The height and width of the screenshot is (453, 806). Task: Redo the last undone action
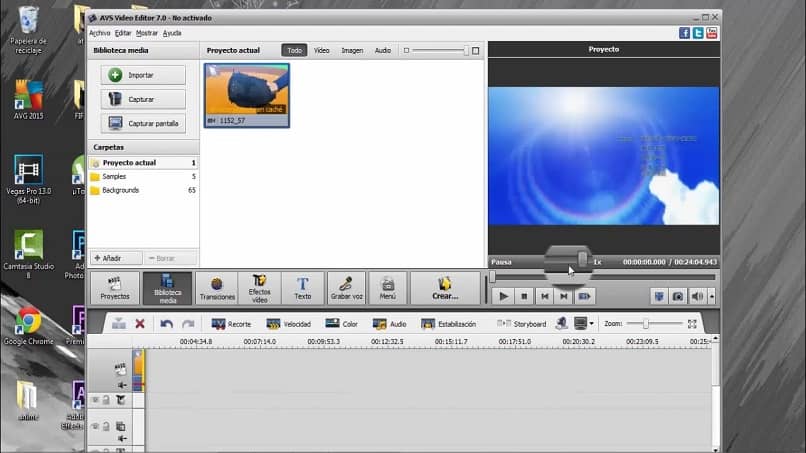point(188,323)
